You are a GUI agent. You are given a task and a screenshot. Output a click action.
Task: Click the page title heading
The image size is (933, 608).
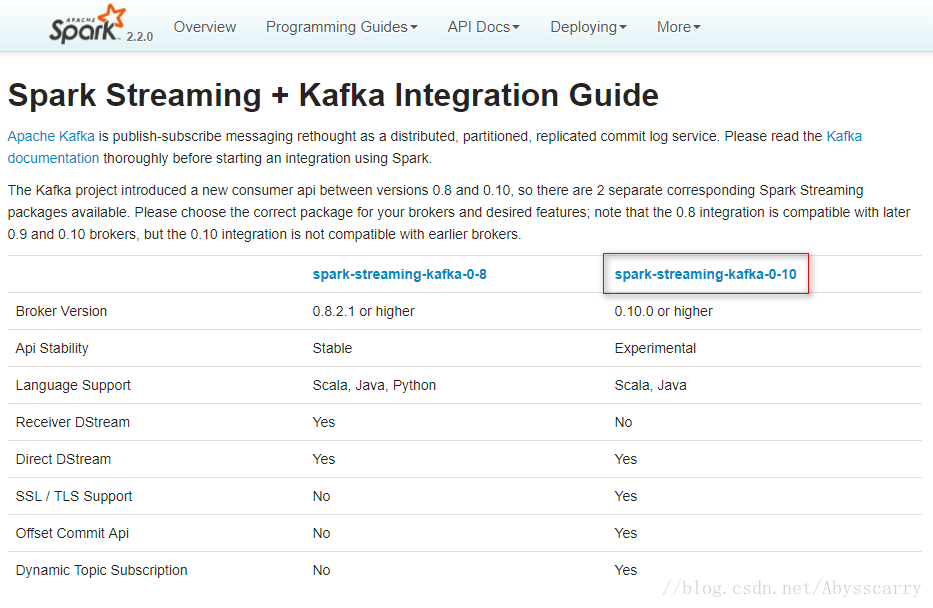click(x=333, y=95)
